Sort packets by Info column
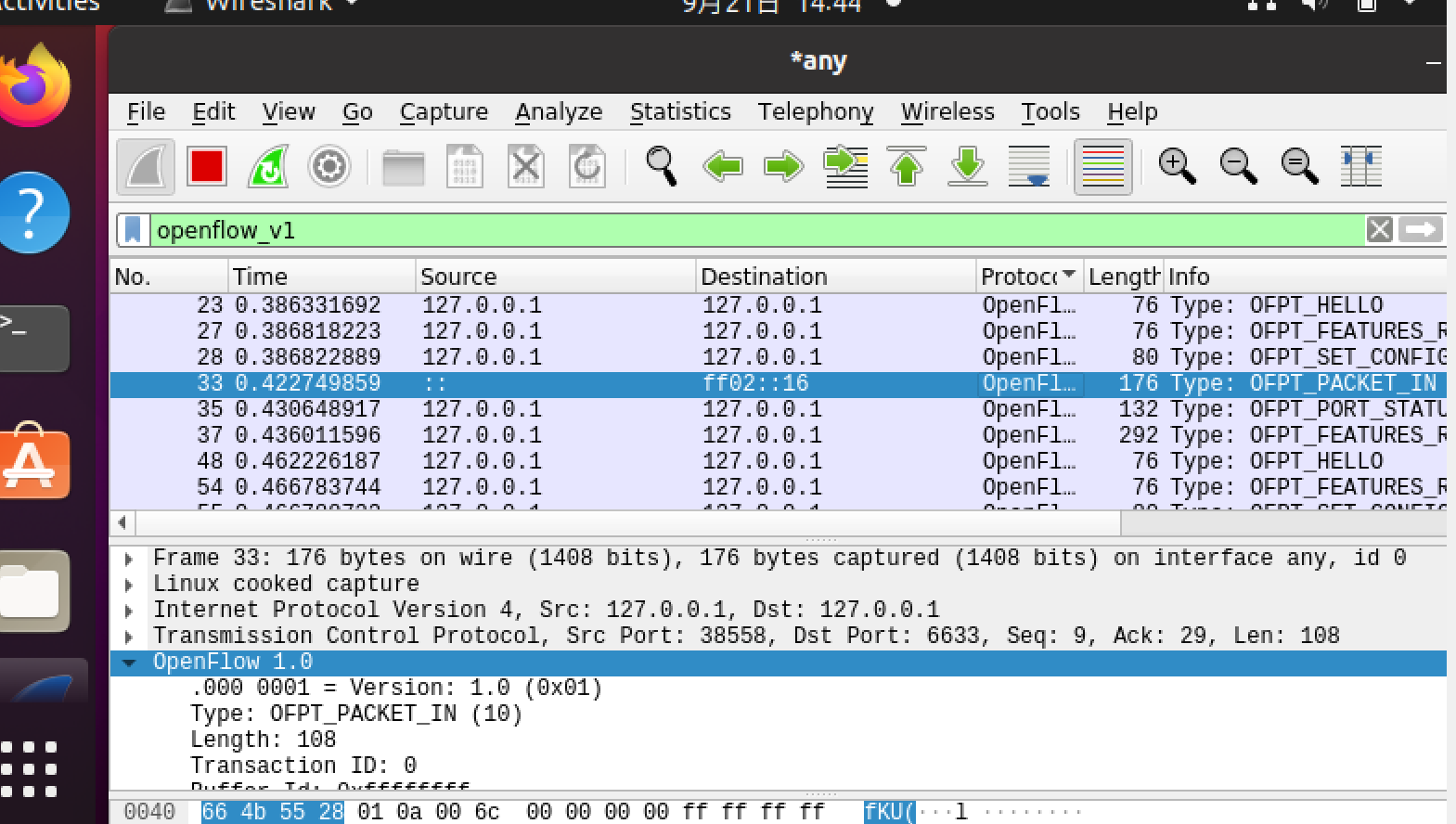The width and height of the screenshot is (1456, 824). pos(1306,277)
